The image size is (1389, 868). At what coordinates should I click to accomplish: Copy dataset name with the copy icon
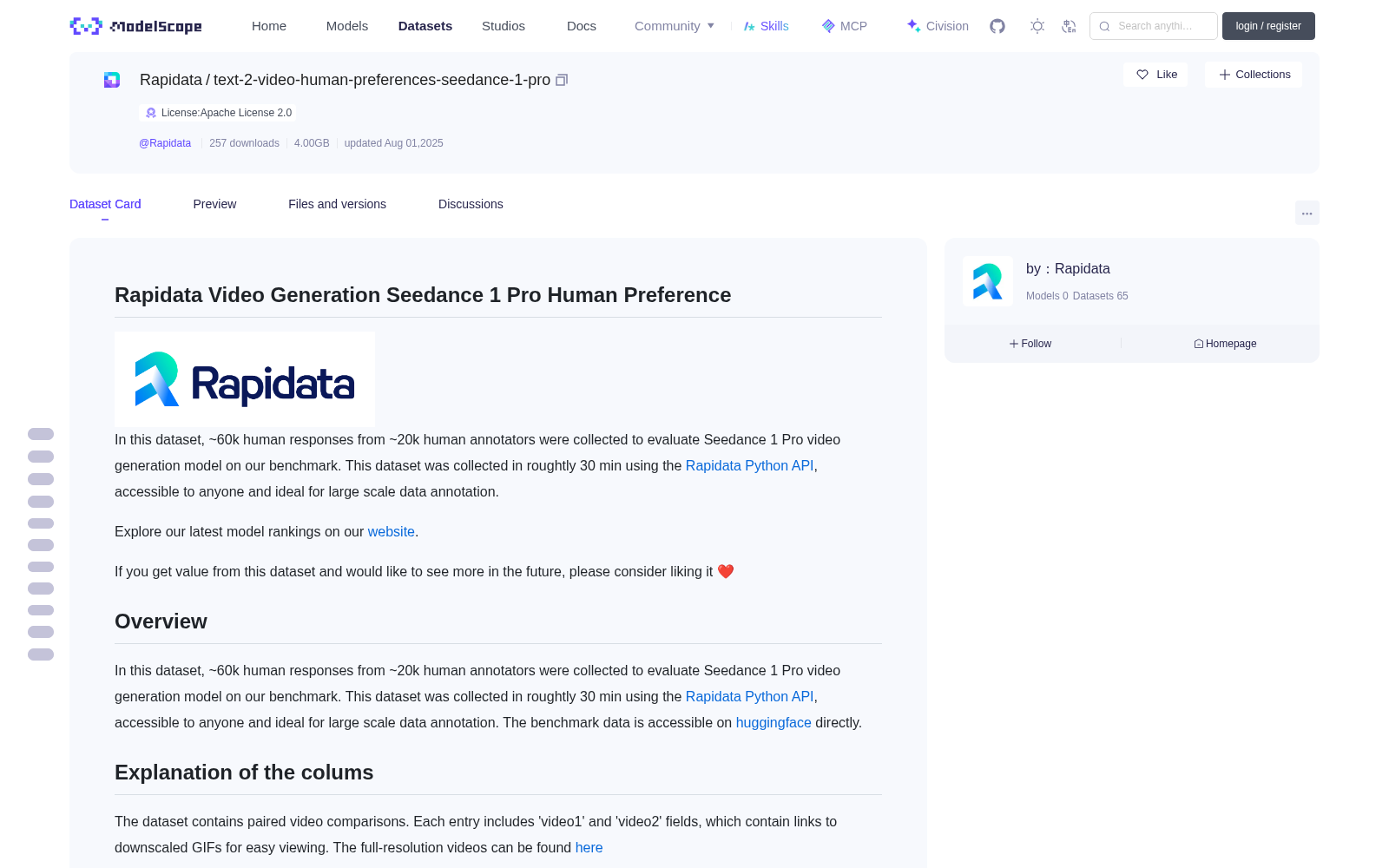(x=562, y=80)
